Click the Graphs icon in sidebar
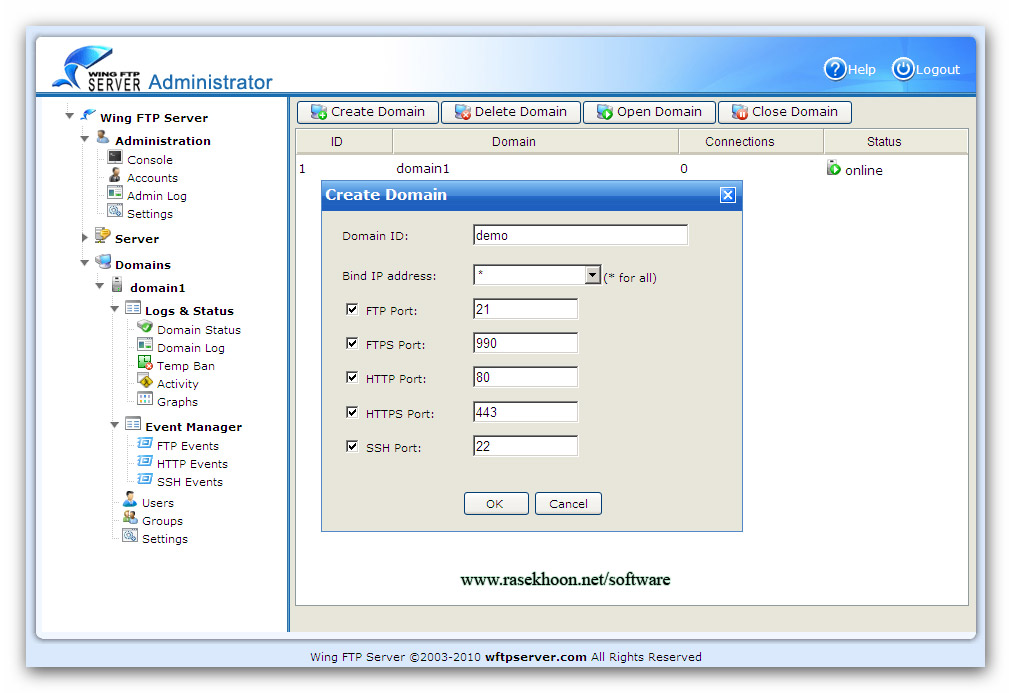The height and width of the screenshot is (693, 1011). 145,400
